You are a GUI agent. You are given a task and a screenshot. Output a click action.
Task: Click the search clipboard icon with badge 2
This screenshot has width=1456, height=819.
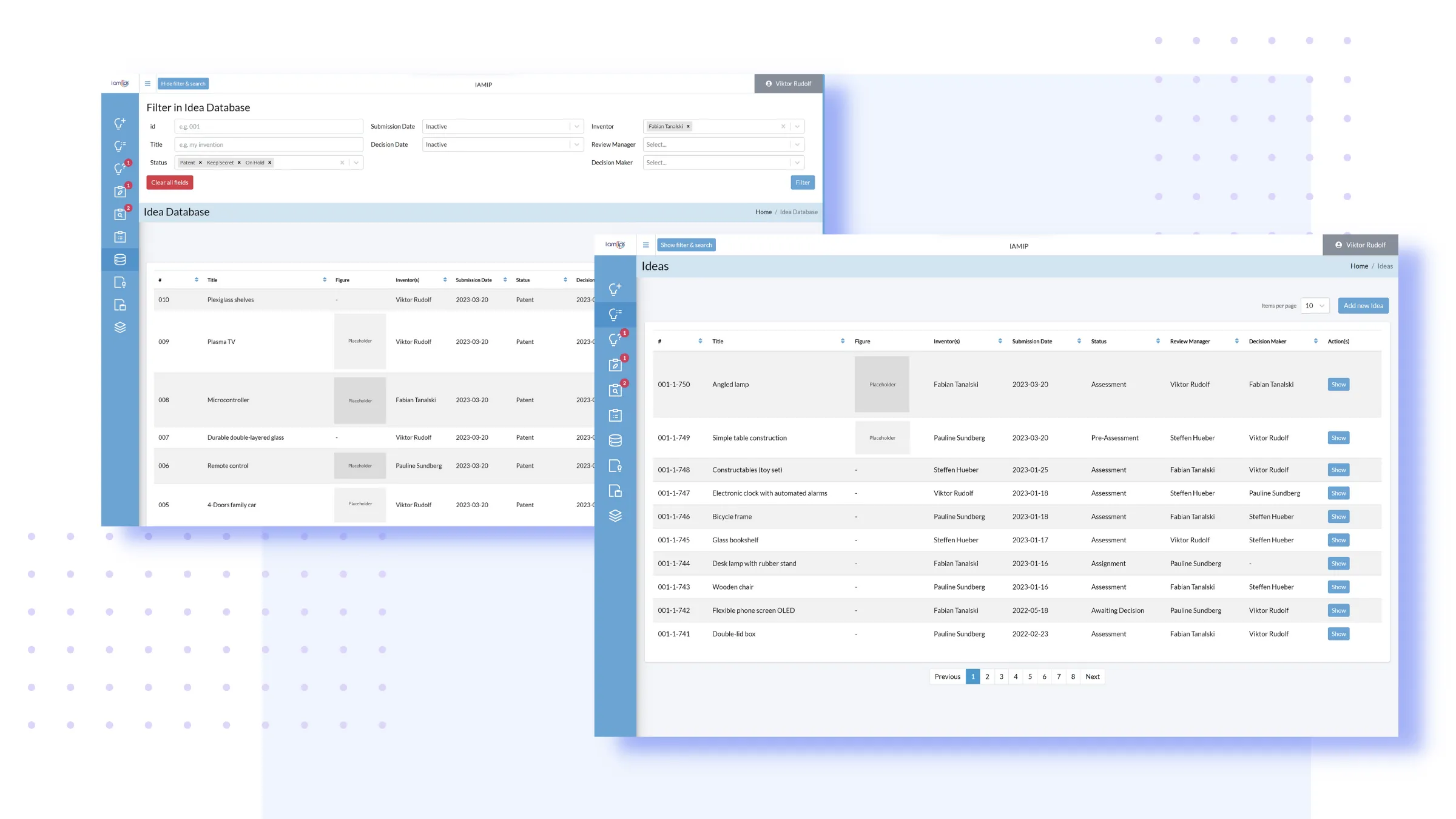coord(615,390)
